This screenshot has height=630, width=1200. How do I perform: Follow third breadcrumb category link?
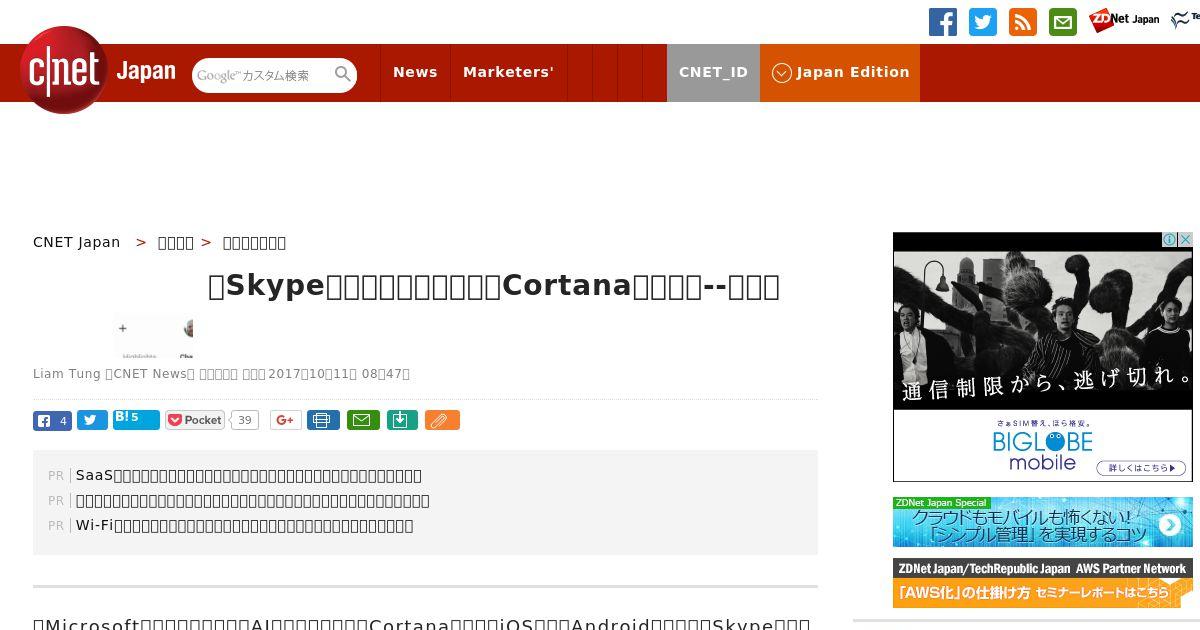254,242
